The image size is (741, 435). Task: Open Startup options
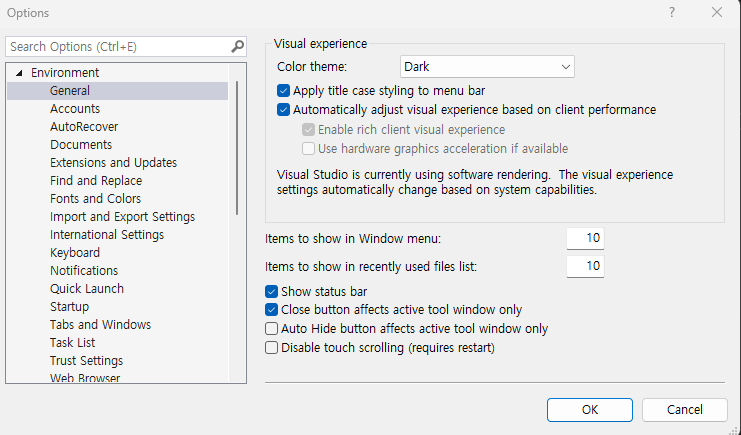pos(69,306)
